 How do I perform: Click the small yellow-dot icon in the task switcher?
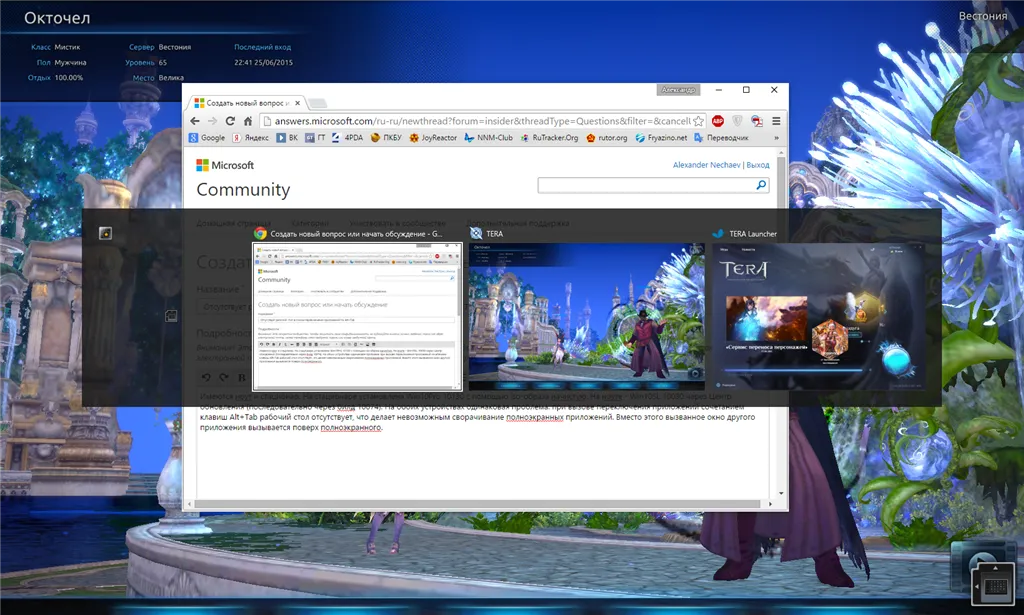coord(105,233)
